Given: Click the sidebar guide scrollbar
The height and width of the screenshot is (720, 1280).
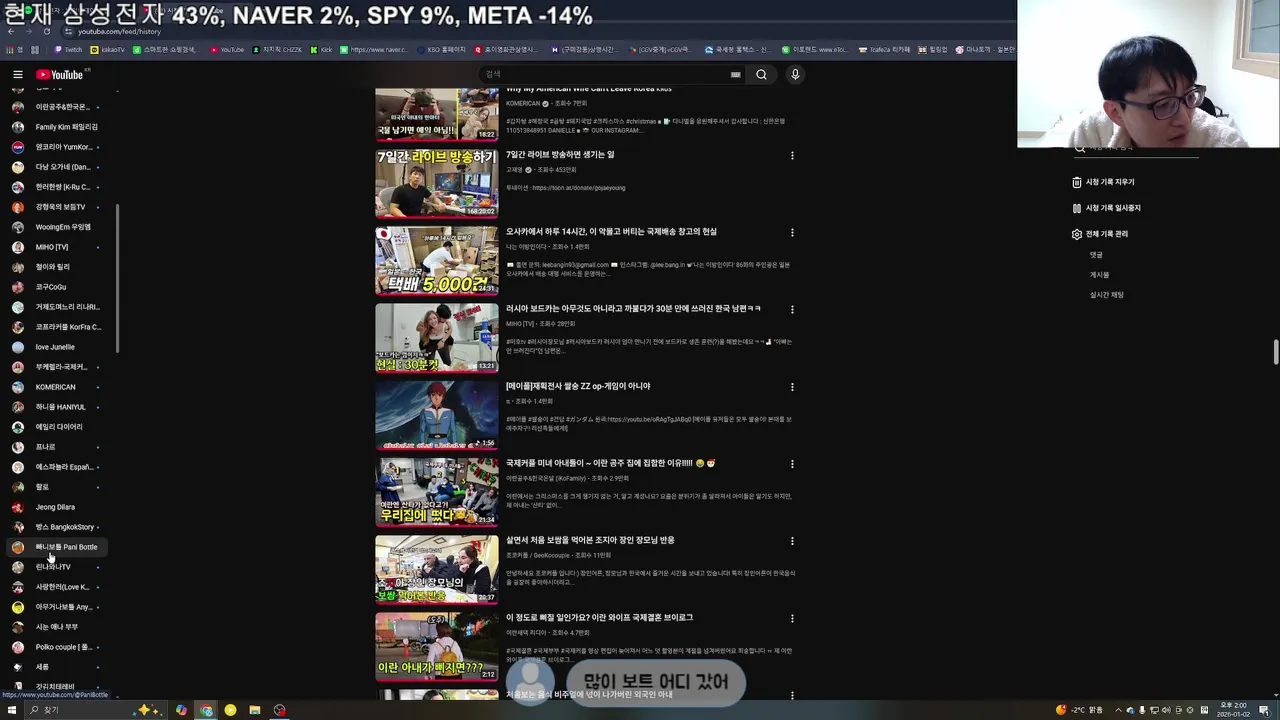Looking at the screenshot, I should [117, 278].
